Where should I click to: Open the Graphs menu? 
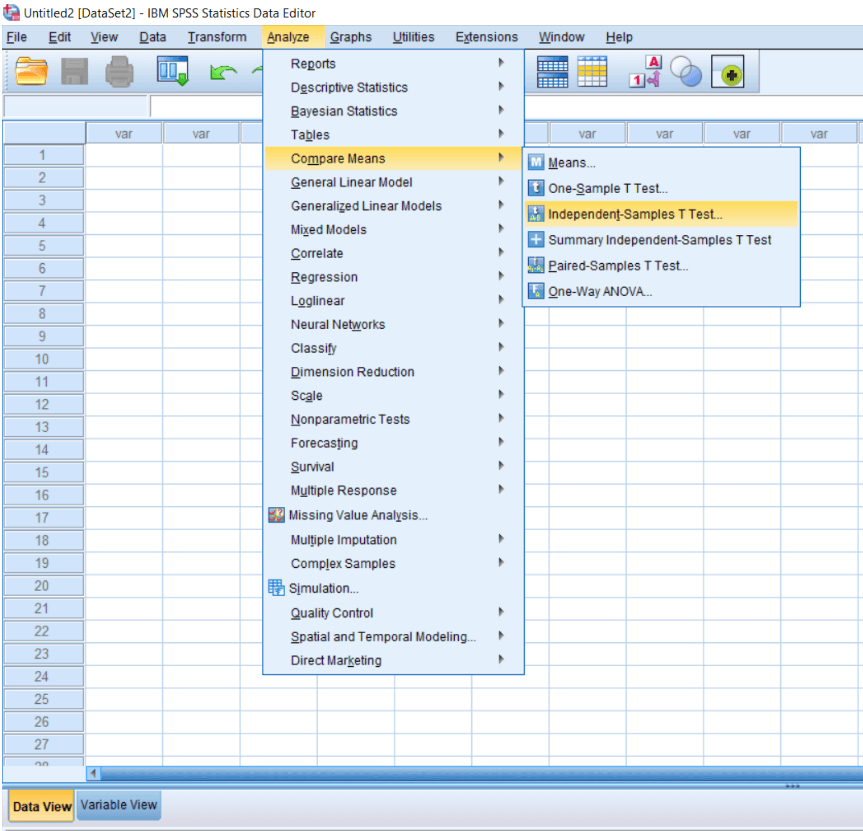pyautogui.click(x=351, y=37)
